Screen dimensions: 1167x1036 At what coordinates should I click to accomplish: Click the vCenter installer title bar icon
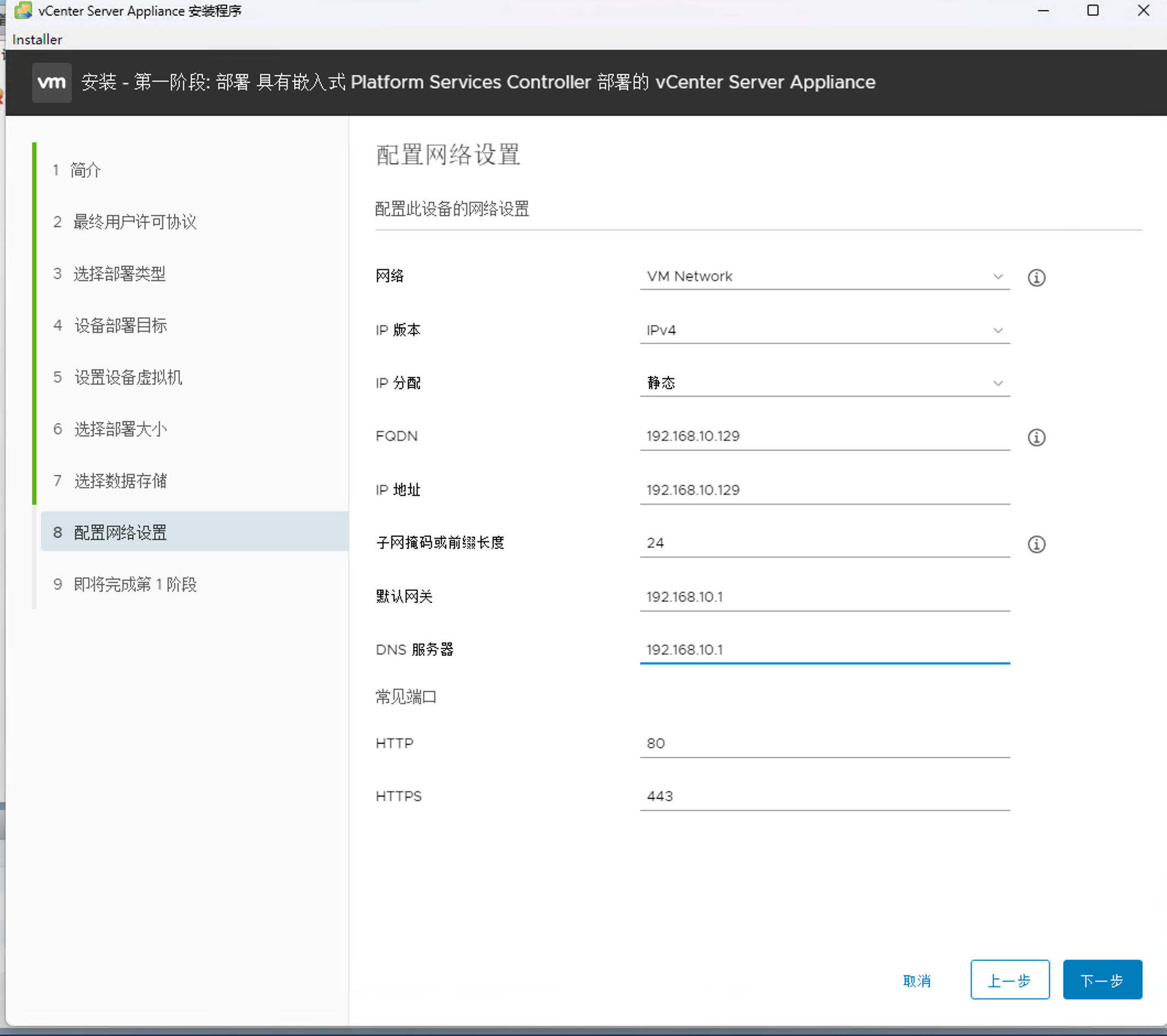(22, 10)
